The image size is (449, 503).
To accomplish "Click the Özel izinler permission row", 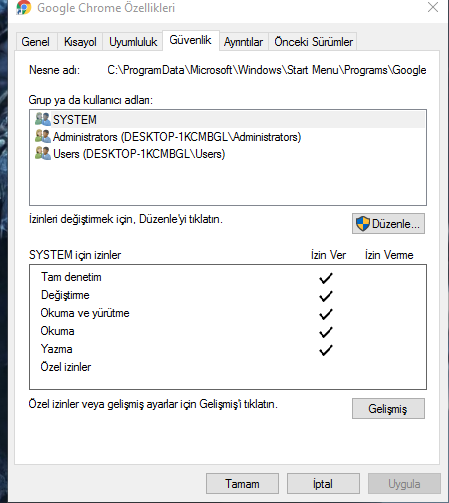I will point(228,367).
